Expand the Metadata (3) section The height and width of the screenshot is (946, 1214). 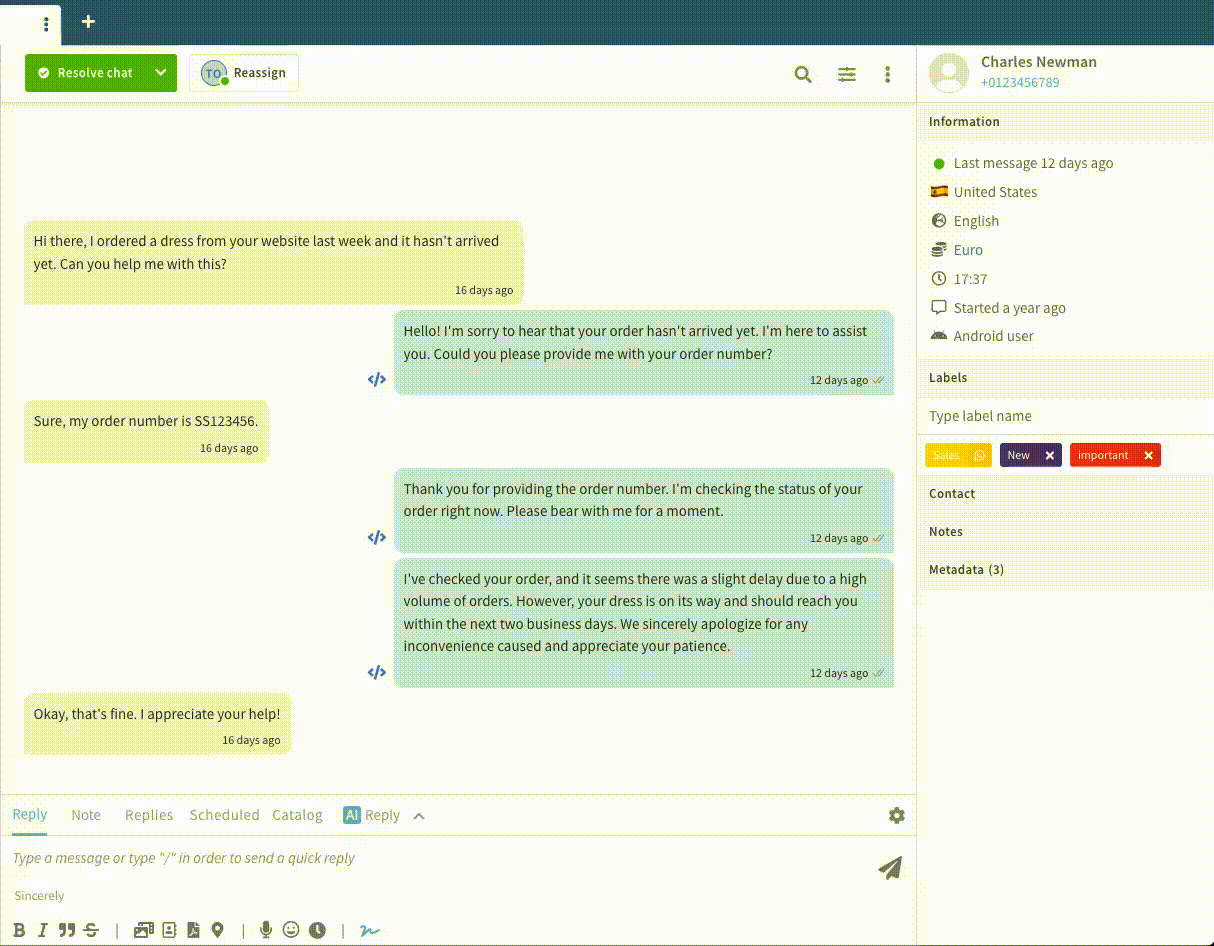[966, 570]
